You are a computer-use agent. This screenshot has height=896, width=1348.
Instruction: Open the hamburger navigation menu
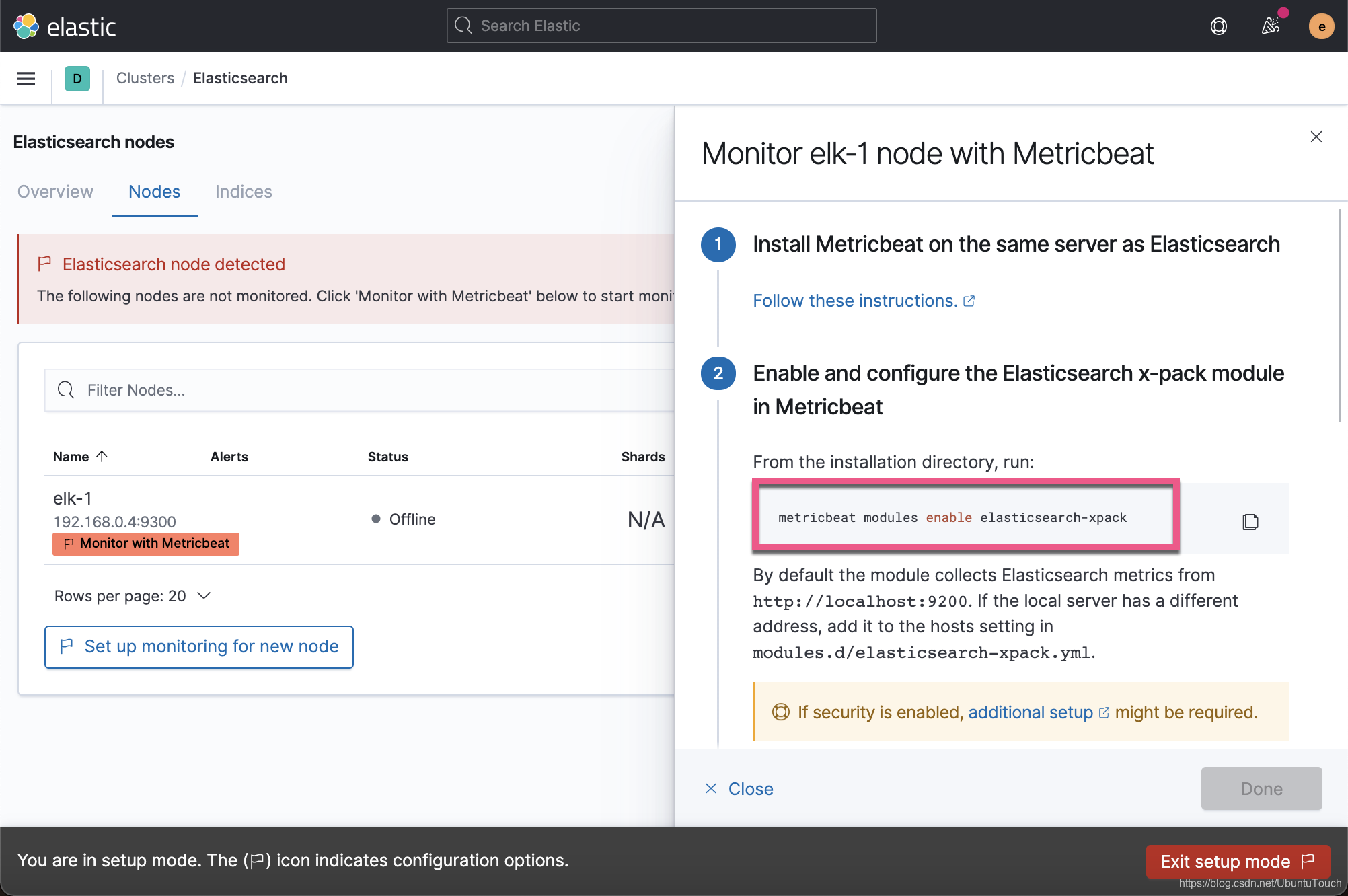pyautogui.click(x=26, y=79)
